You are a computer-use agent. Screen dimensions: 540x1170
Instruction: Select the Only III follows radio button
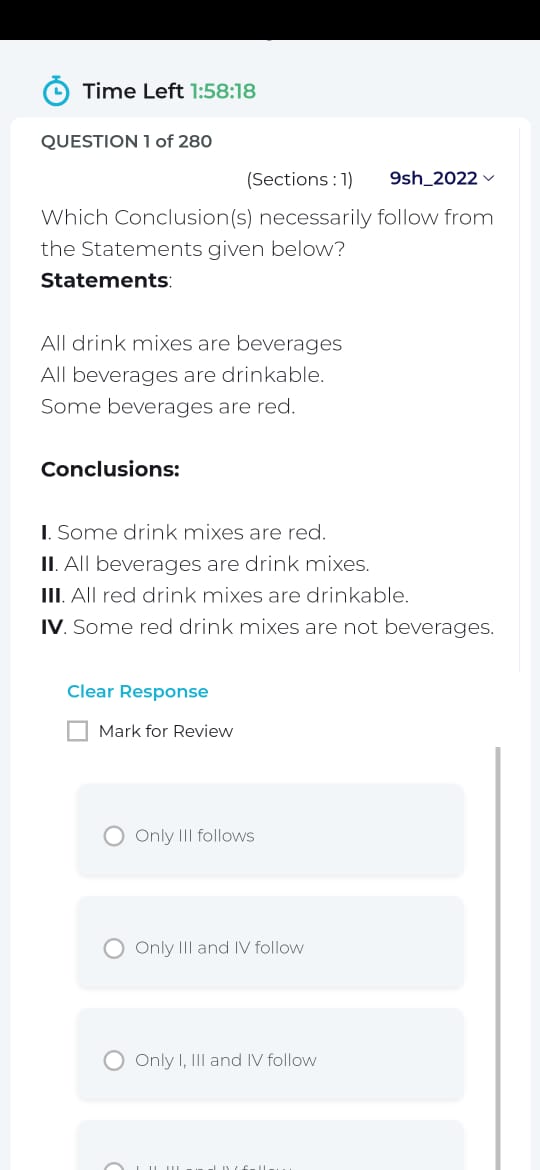[x=113, y=836]
